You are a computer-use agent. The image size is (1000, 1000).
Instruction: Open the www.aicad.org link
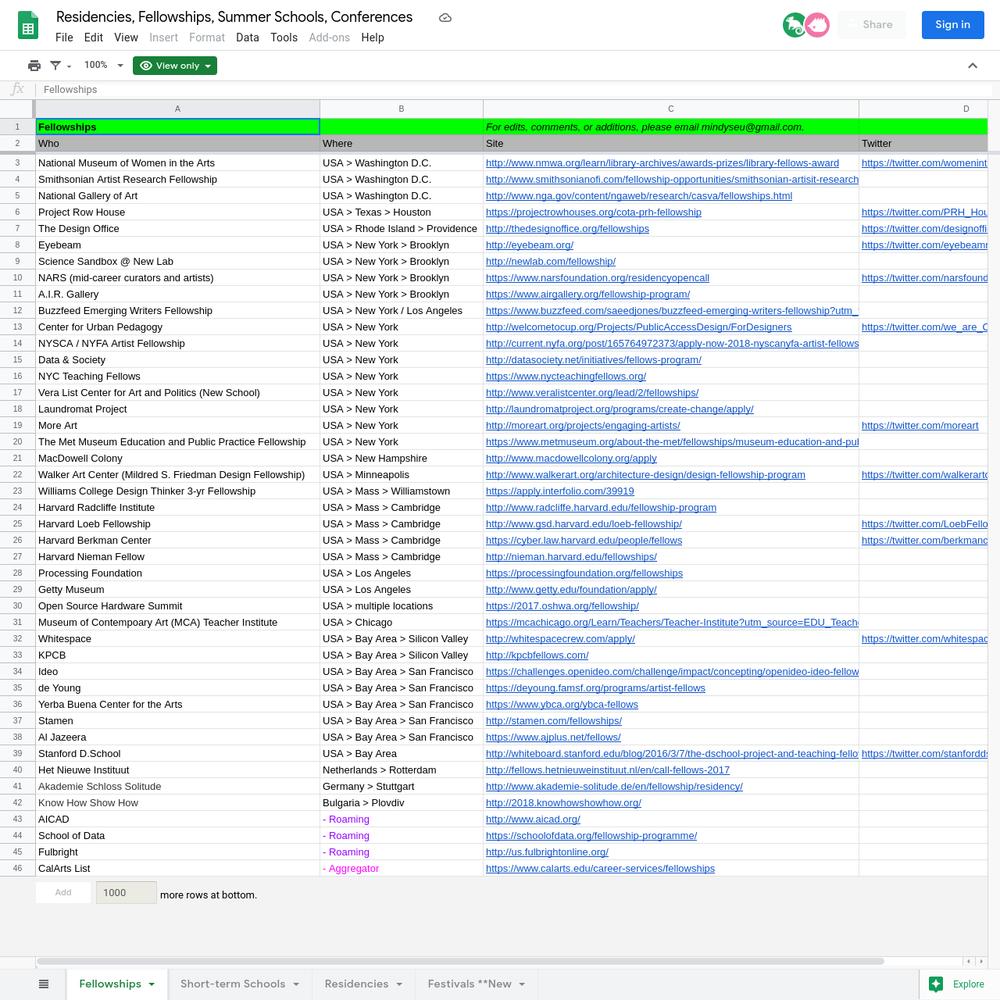[533, 819]
